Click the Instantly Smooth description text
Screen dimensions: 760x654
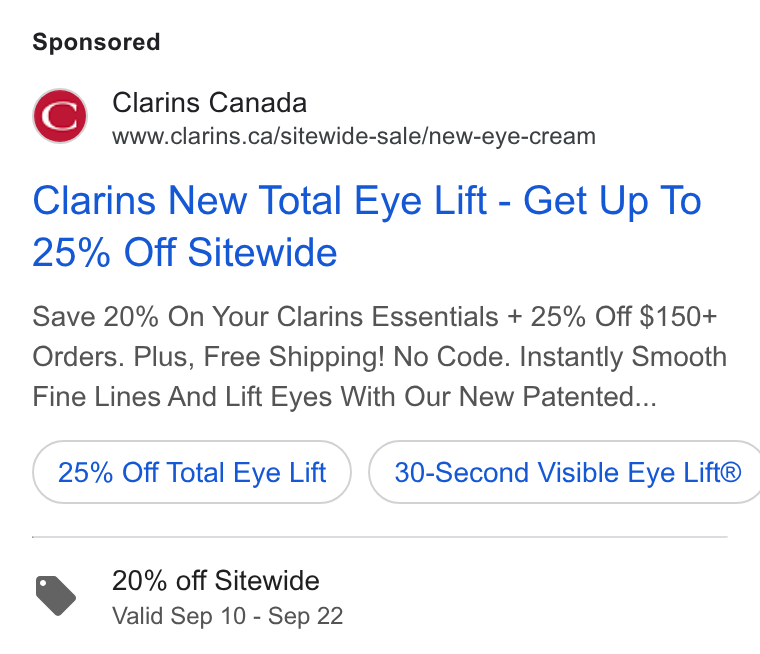click(623, 357)
